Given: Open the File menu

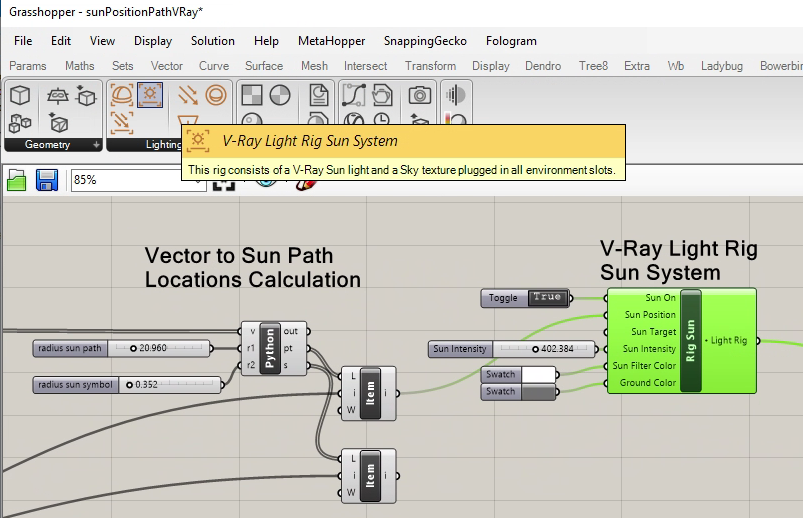Looking at the screenshot, I should pos(23,41).
